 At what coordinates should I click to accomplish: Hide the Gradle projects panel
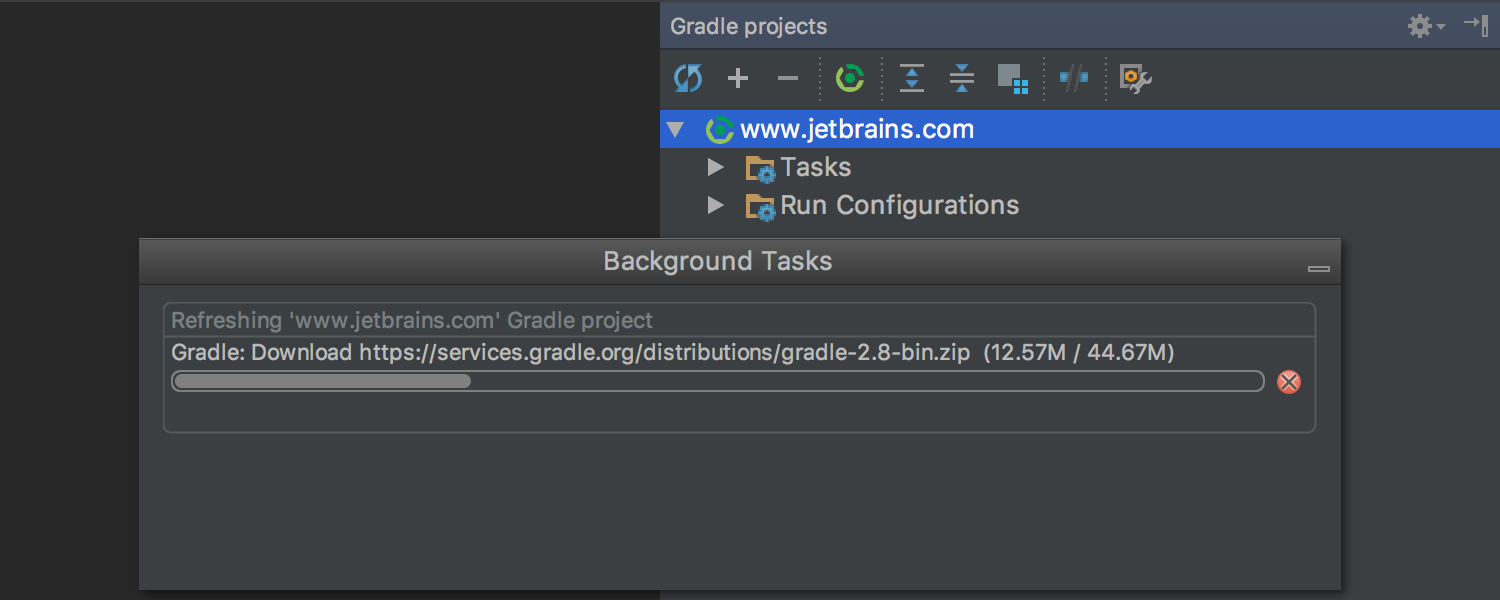click(x=1476, y=26)
